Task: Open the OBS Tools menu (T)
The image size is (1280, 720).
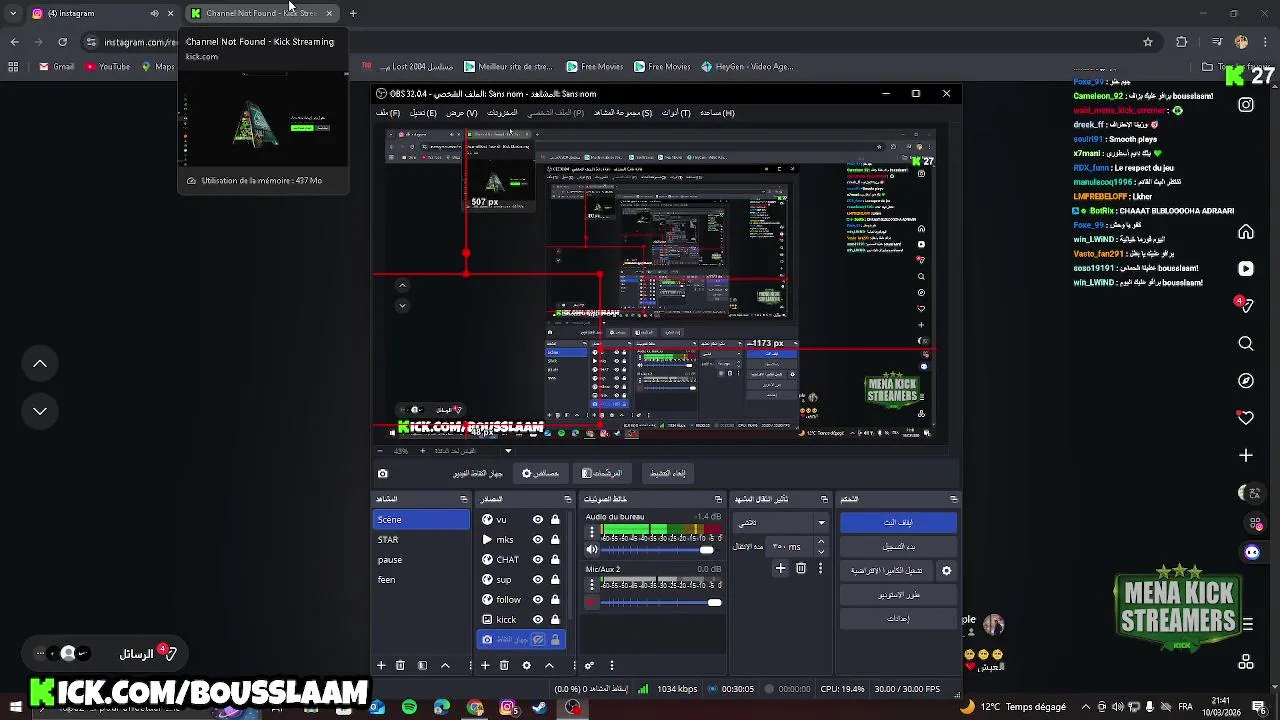Action: tap(676, 113)
